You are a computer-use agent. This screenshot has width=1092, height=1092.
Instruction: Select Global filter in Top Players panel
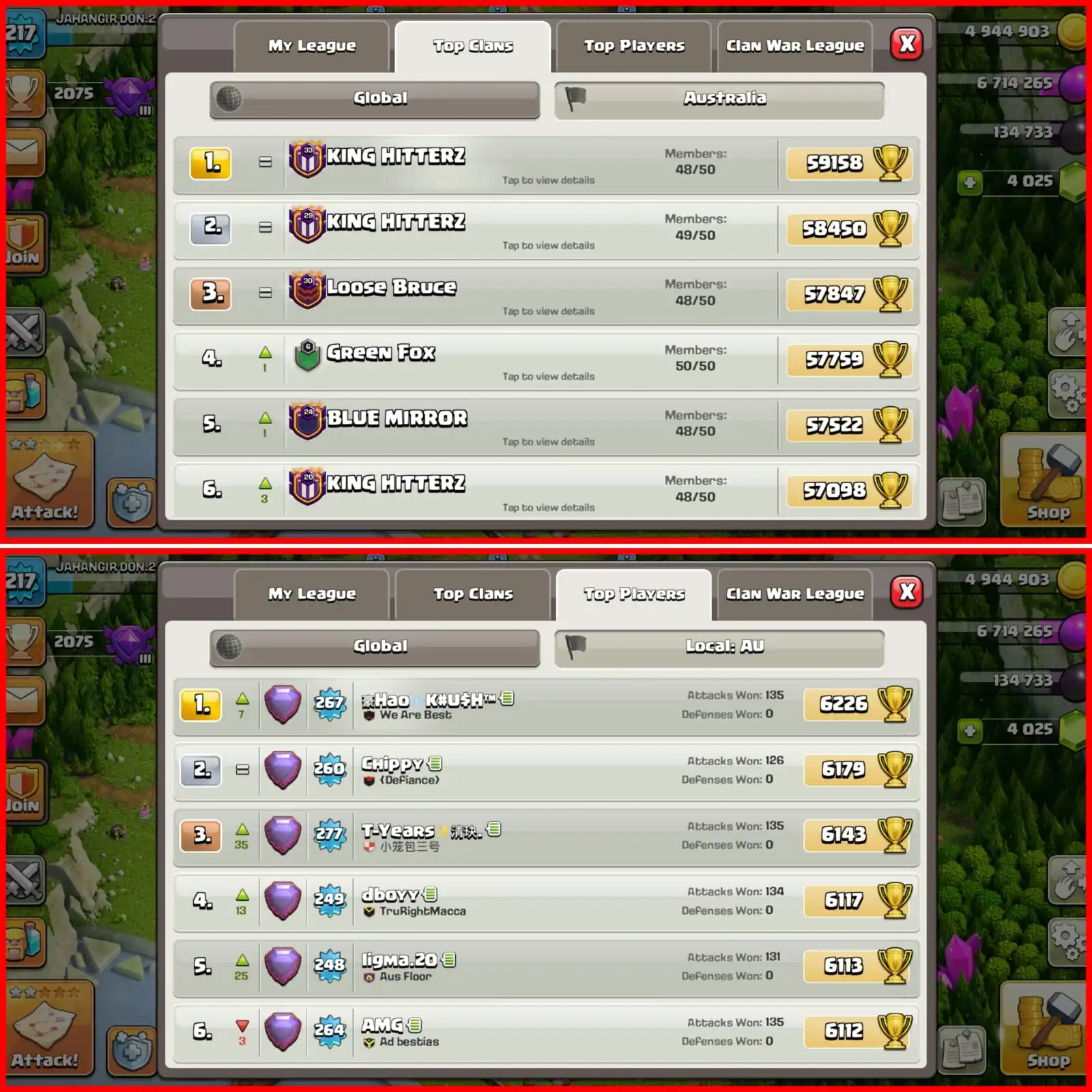375,648
